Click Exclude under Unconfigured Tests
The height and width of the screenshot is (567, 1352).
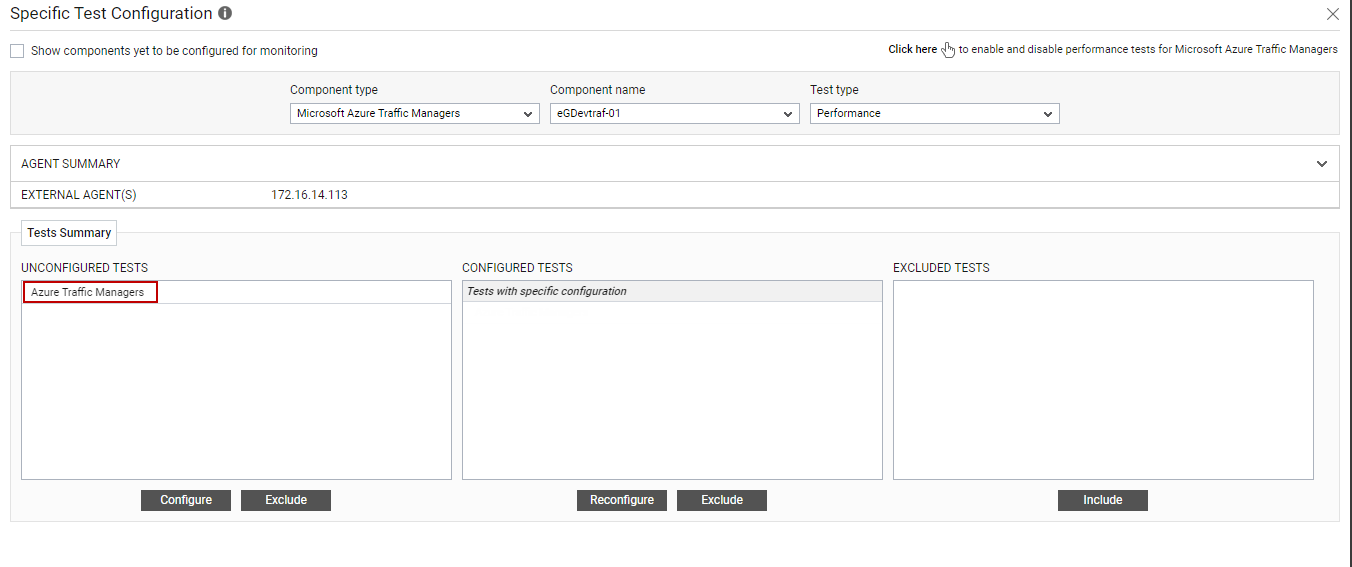pos(286,500)
